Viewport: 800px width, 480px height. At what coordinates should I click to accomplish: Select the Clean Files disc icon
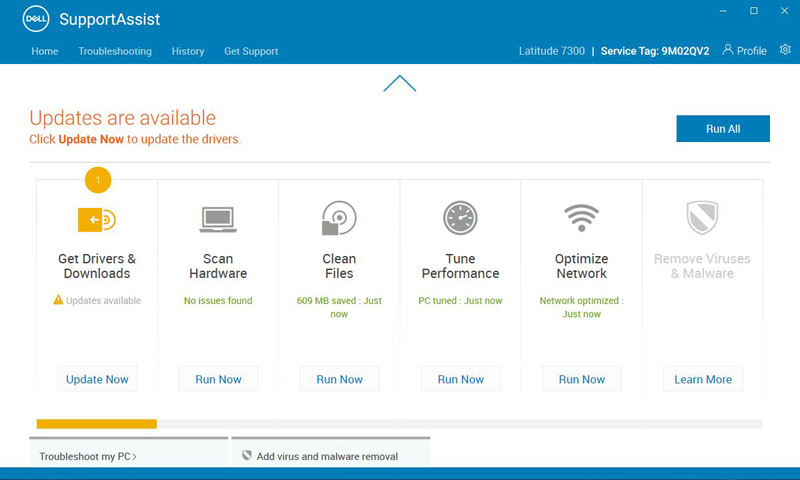tap(339, 218)
